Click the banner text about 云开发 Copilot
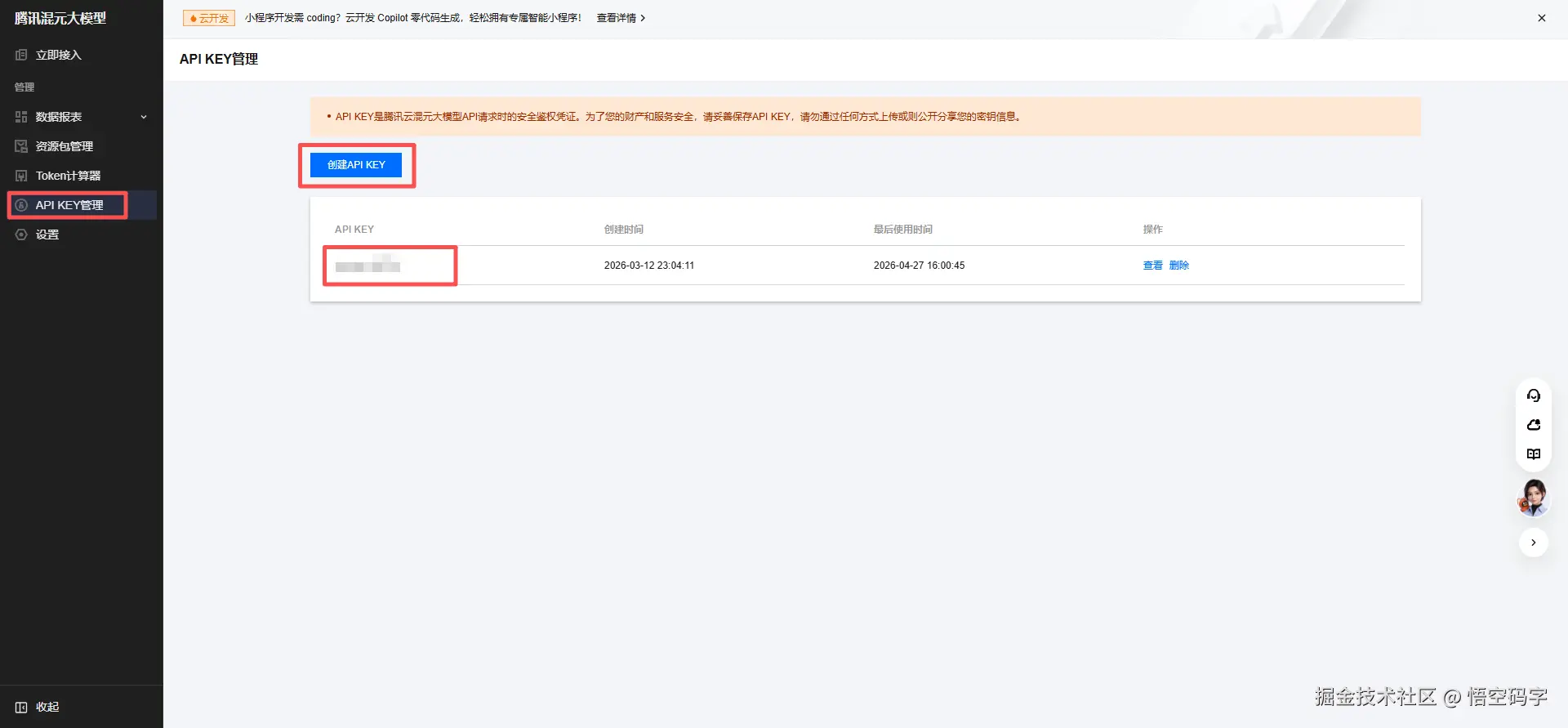The image size is (1568, 728). [x=413, y=18]
